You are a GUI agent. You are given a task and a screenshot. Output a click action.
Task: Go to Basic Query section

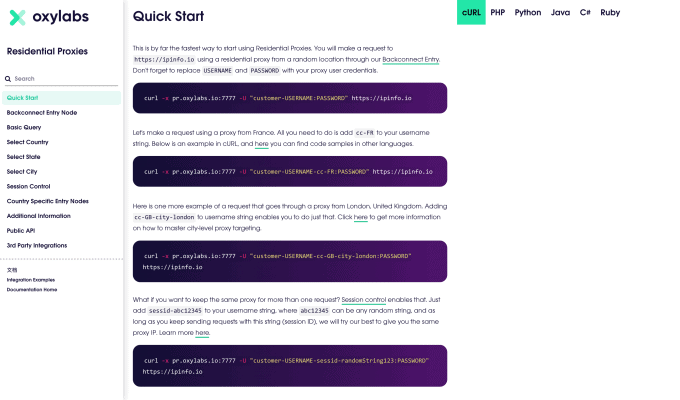[x=25, y=127]
